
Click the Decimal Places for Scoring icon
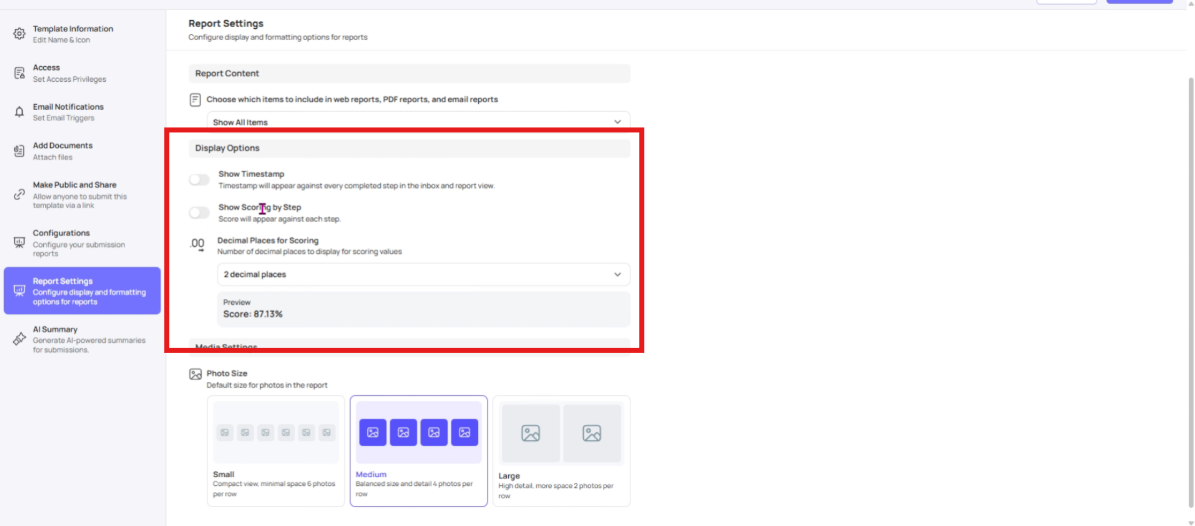click(x=197, y=243)
